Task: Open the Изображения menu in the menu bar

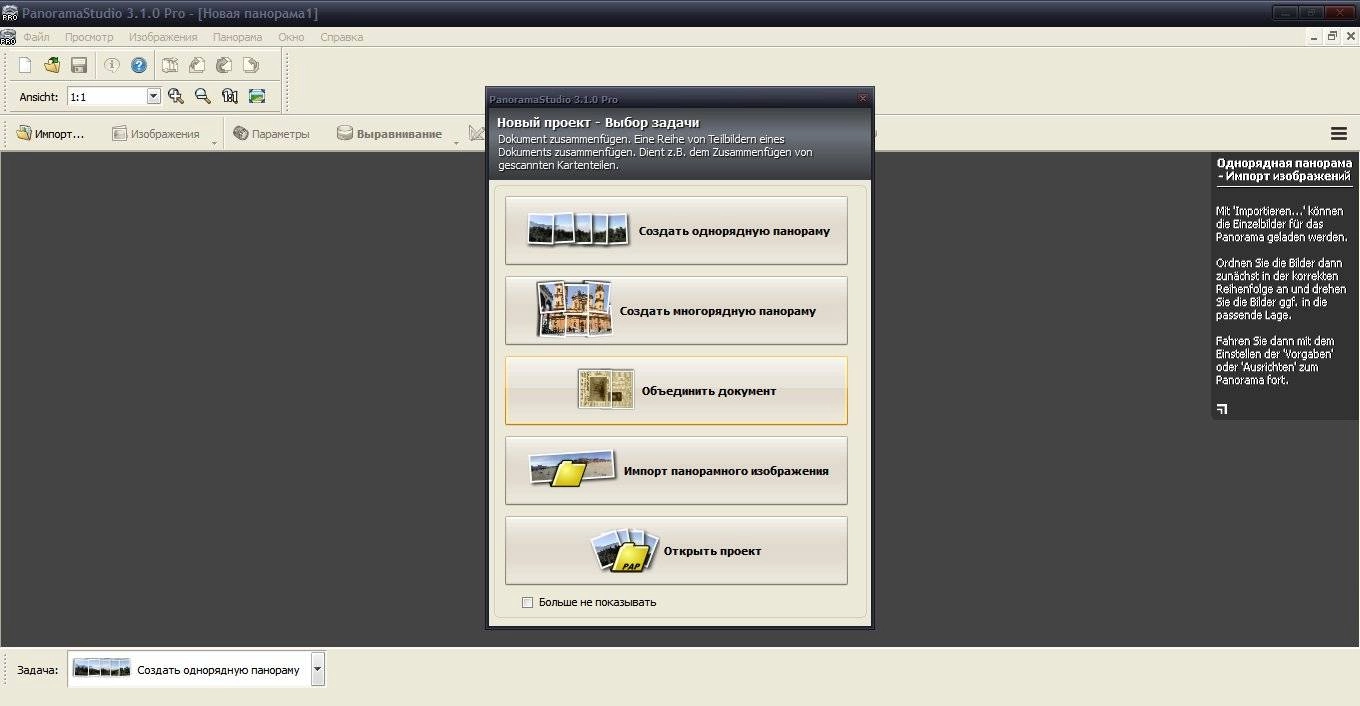Action: point(163,37)
